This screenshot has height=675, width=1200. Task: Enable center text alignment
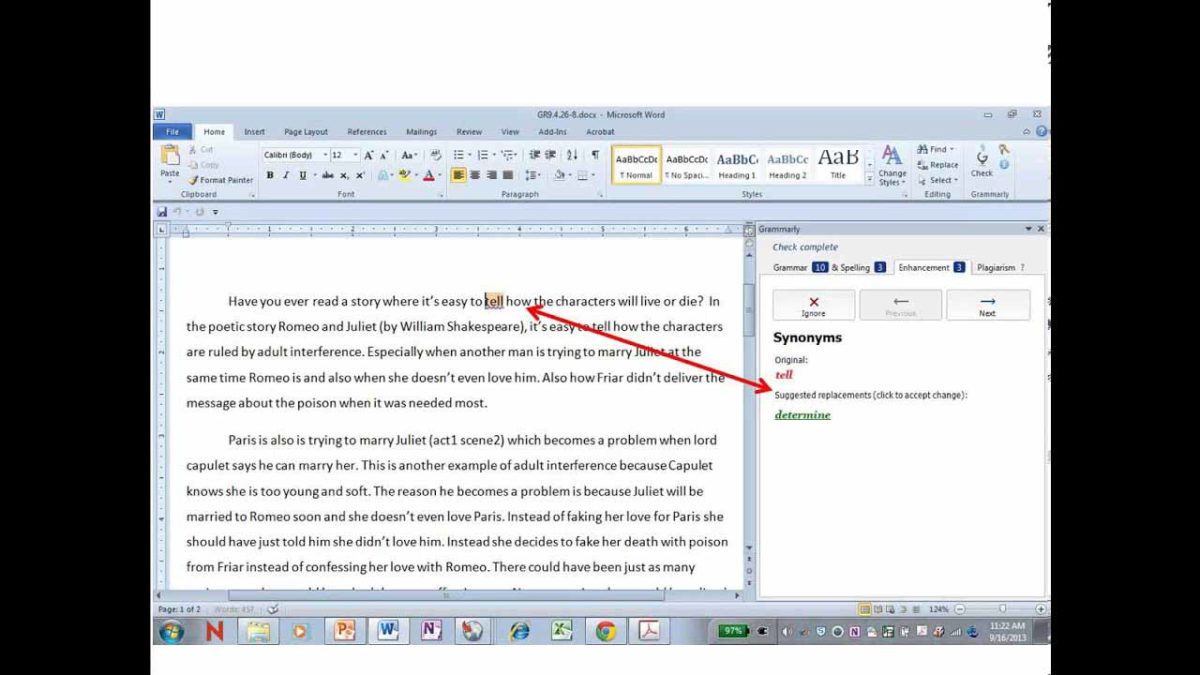(475, 175)
